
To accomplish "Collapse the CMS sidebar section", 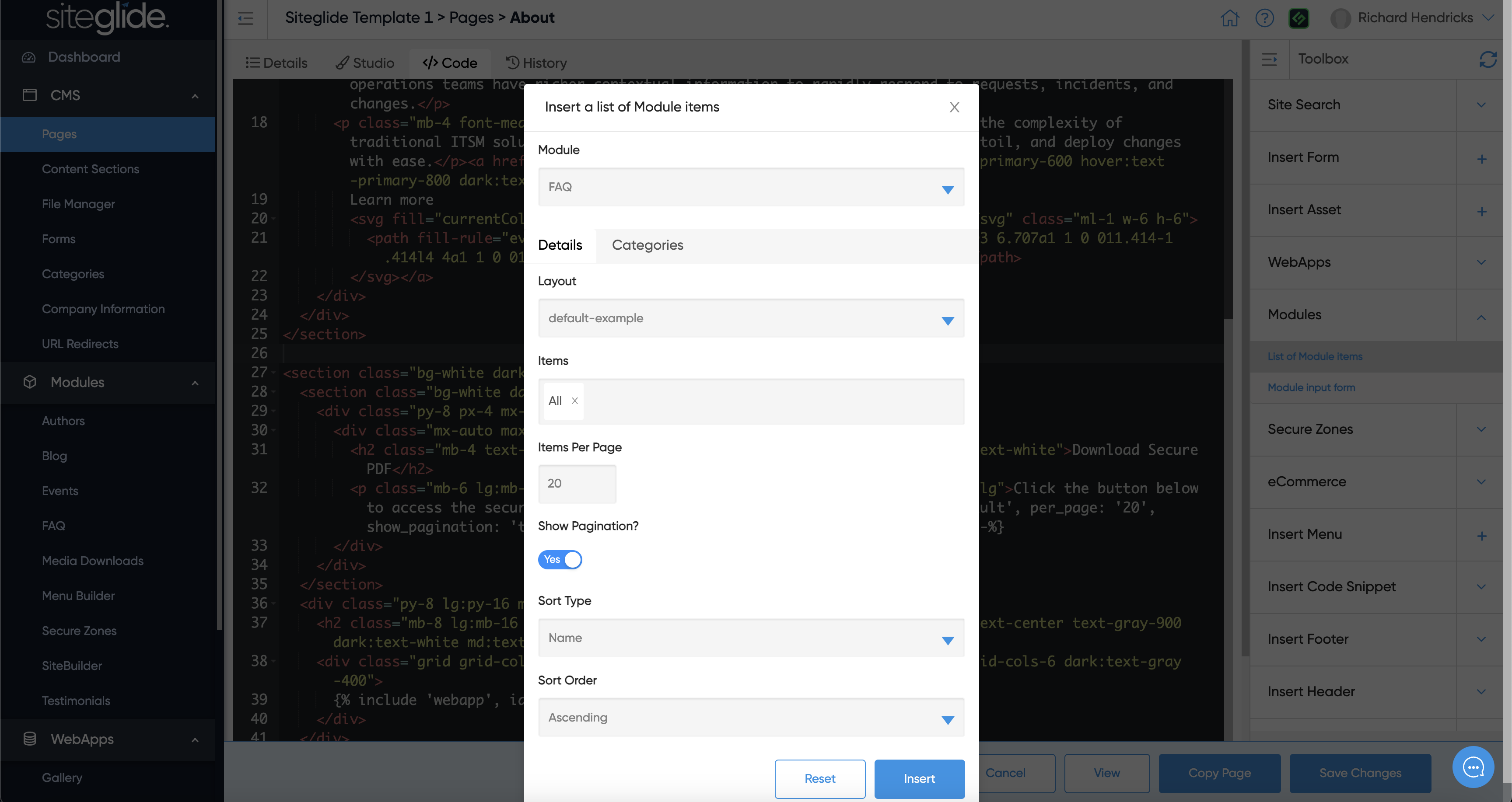I will [195, 96].
